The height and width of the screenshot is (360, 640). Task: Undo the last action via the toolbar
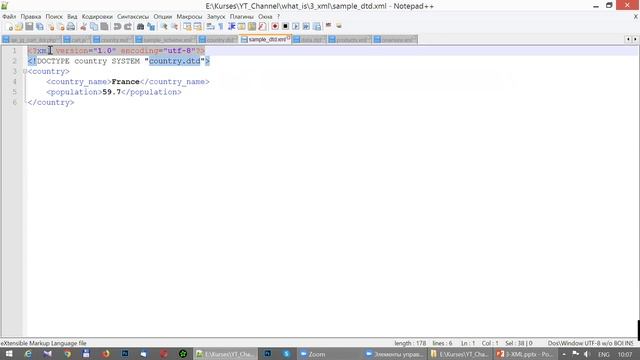coord(117,27)
